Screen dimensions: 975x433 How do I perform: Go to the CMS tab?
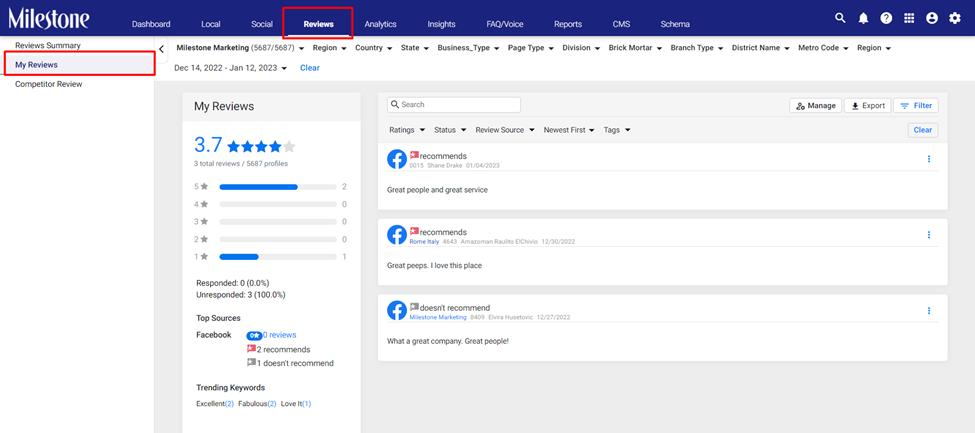pyautogui.click(x=621, y=24)
